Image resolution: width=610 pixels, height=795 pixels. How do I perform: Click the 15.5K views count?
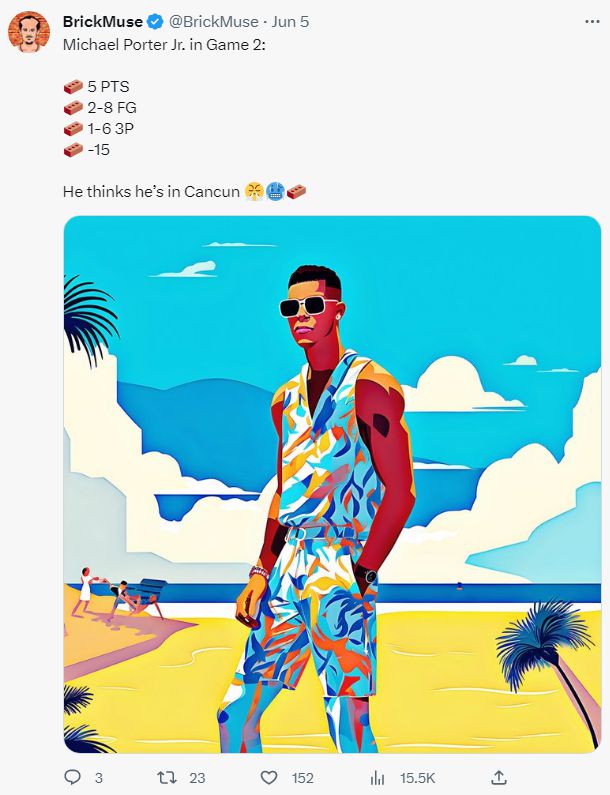(x=418, y=778)
